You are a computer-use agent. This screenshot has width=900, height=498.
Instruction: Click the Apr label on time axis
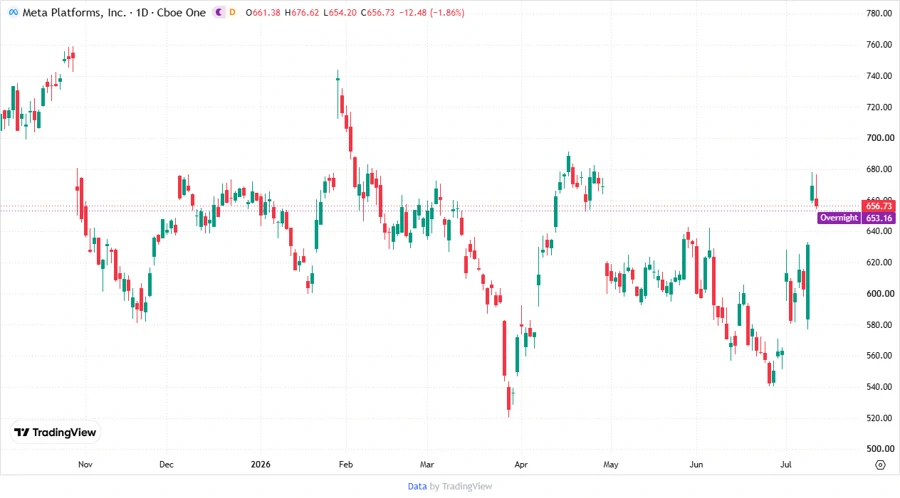coord(521,464)
